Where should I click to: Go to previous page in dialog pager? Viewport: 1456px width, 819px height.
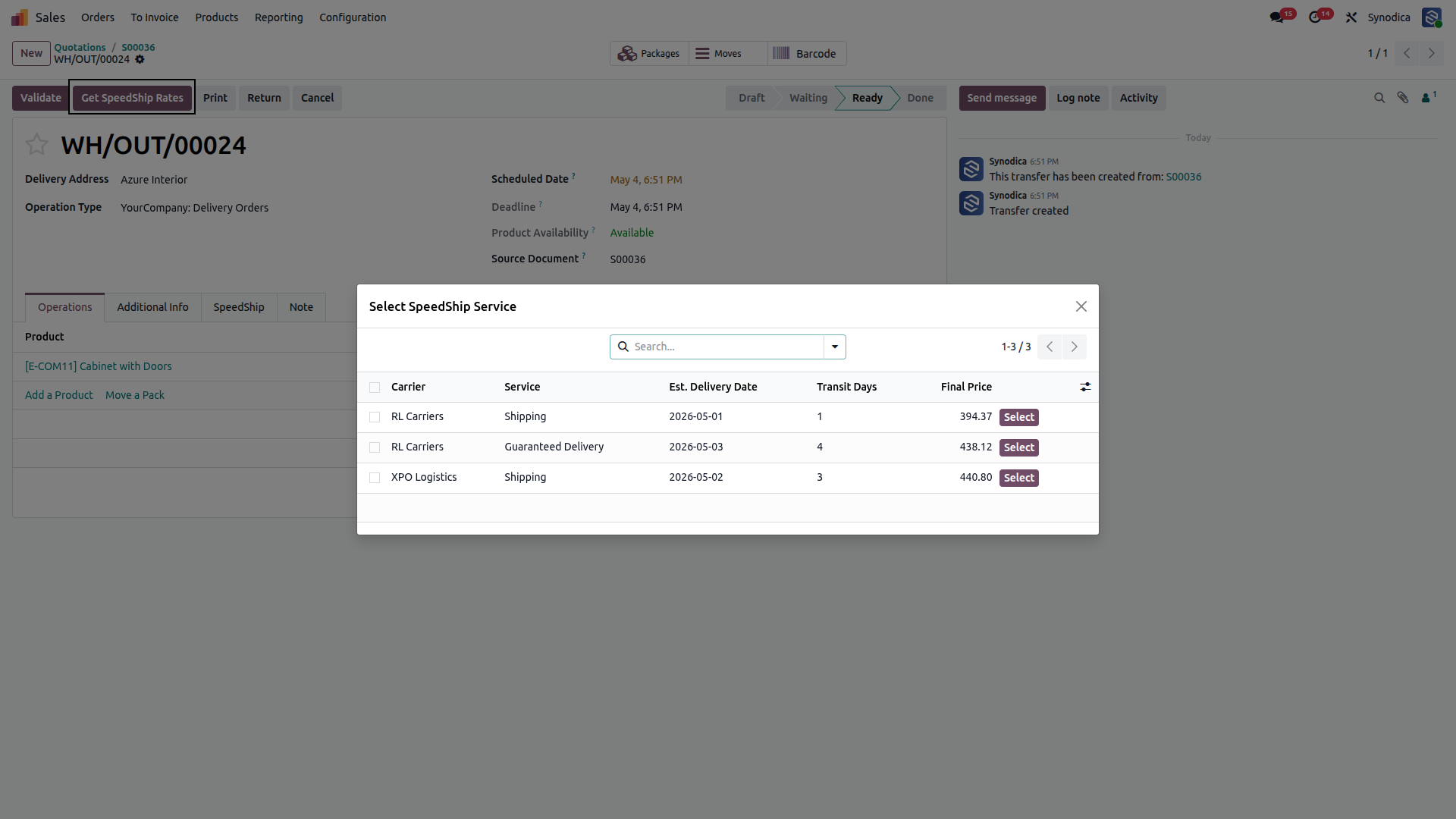[x=1050, y=347]
